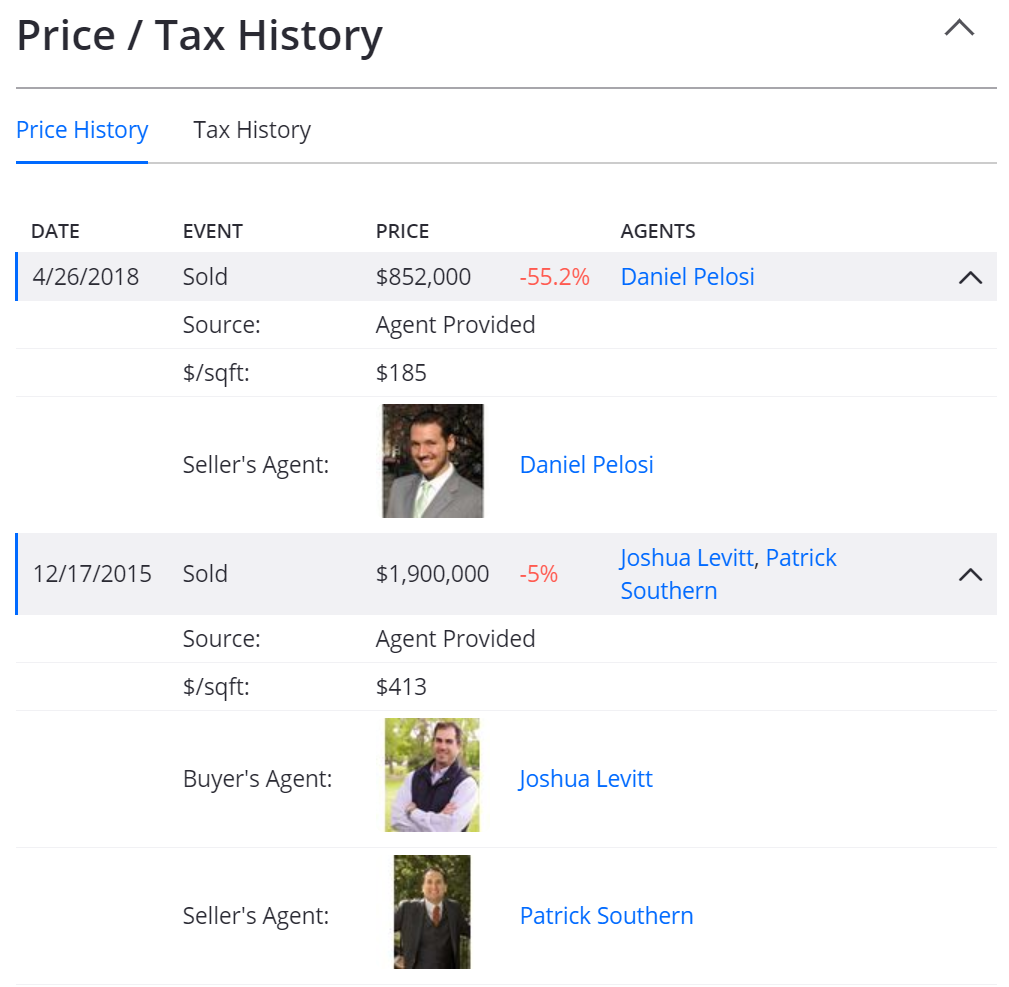Click the Price / Tax History heading
This screenshot has height=987, width=1009.
(x=199, y=35)
